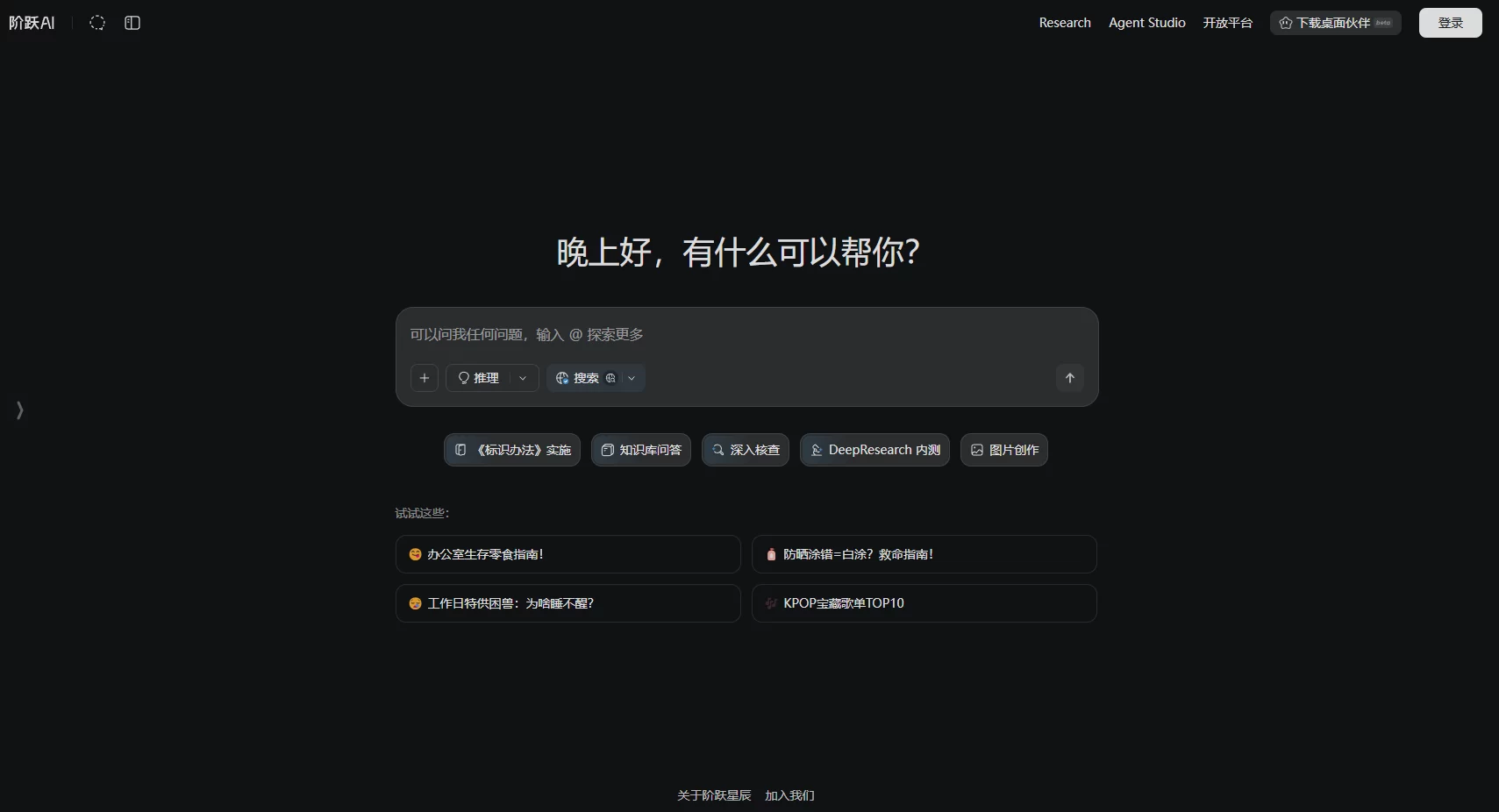Open Agent Studio from top navigation
This screenshot has width=1499, height=812.
tap(1146, 23)
